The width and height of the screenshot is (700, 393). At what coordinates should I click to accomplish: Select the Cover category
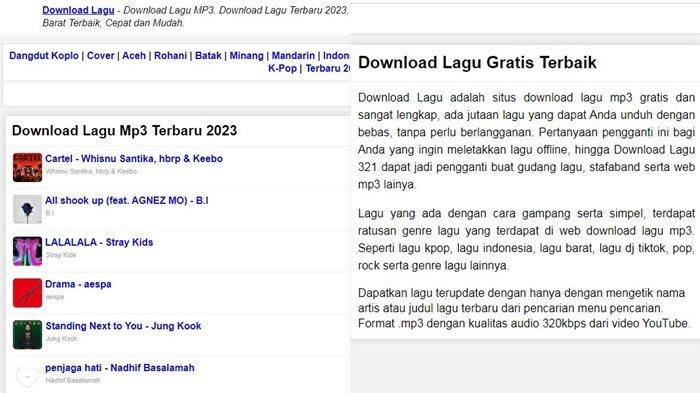click(x=100, y=56)
